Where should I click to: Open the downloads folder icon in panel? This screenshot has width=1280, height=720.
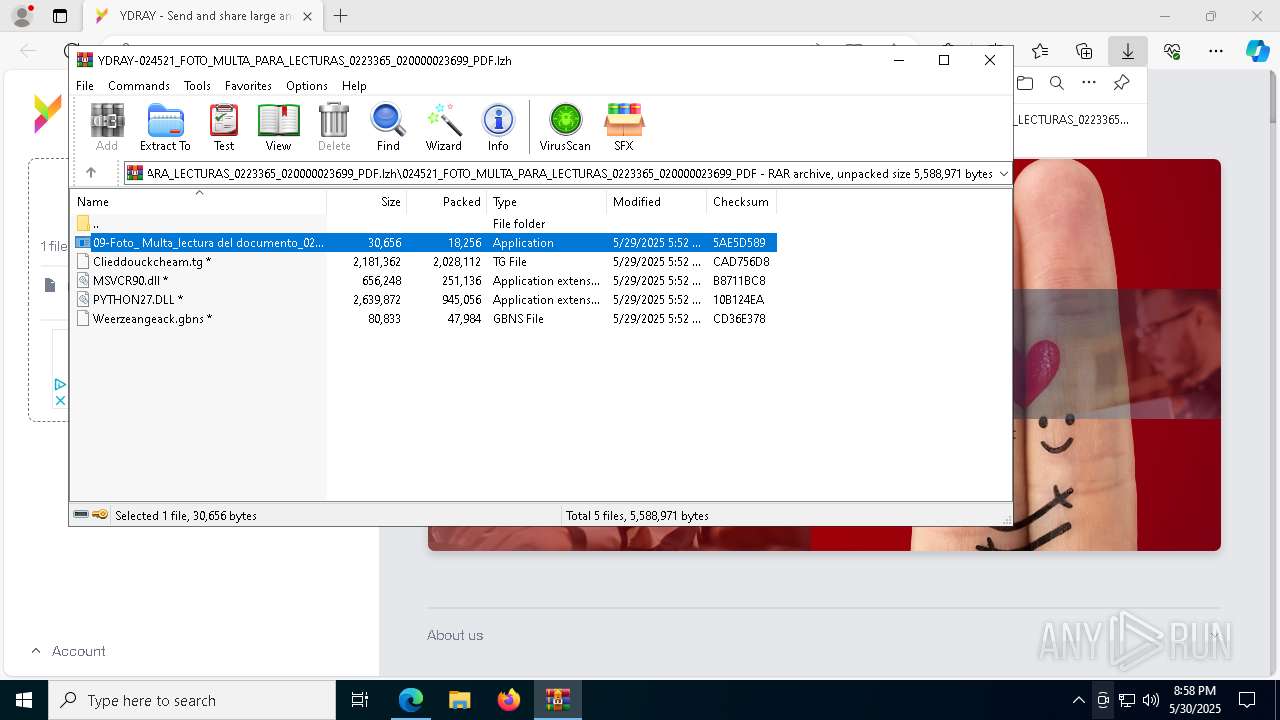[x=1025, y=83]
